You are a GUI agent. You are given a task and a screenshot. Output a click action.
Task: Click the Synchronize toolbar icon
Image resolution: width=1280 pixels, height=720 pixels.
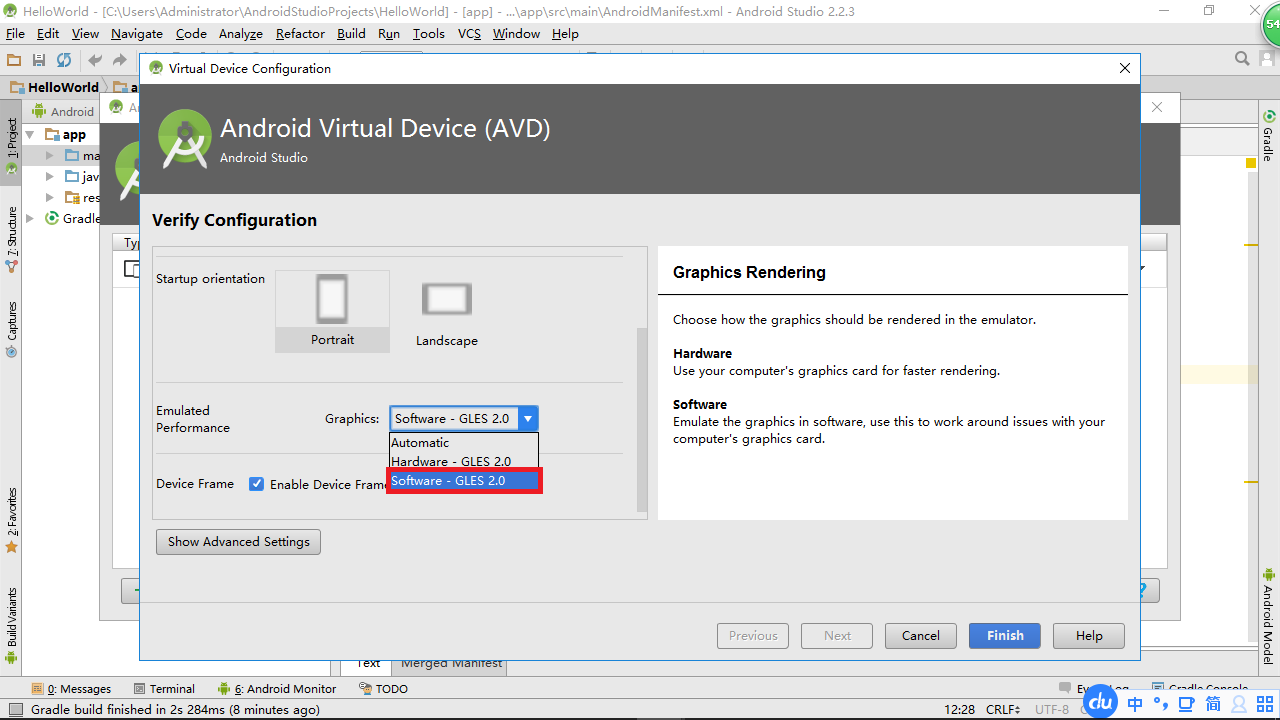[x=64, y=60]
